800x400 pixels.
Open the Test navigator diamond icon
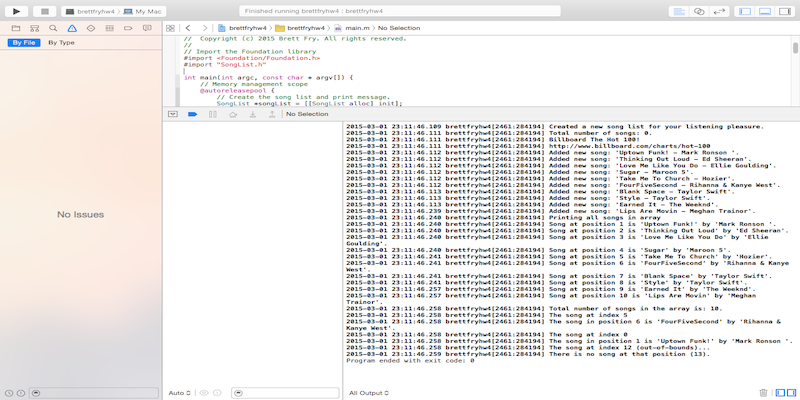[x=91, y=28]
